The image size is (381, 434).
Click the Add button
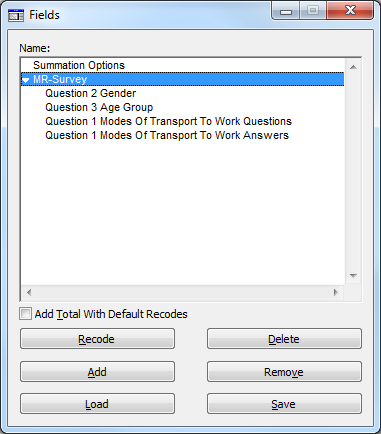[97, 372]
